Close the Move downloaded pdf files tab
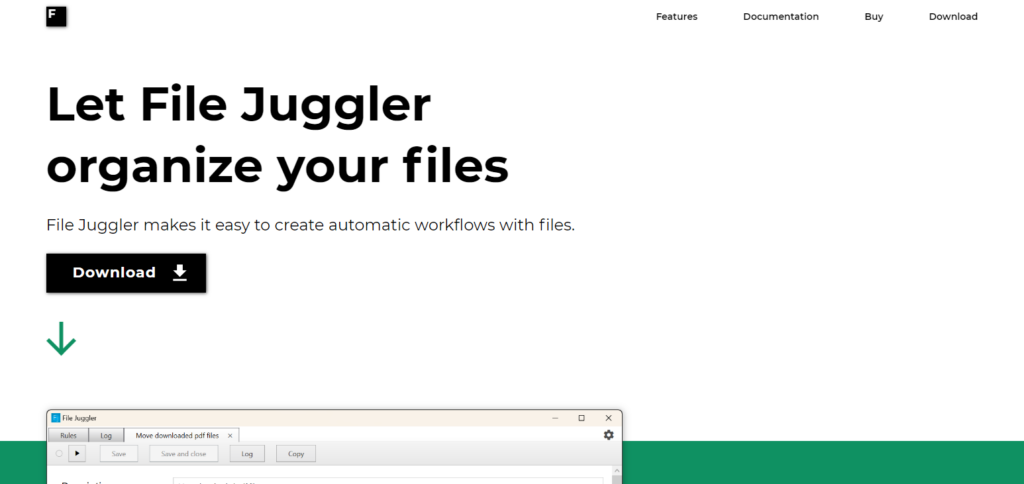This screenshot has height=484, width=1024. [230, 436]
